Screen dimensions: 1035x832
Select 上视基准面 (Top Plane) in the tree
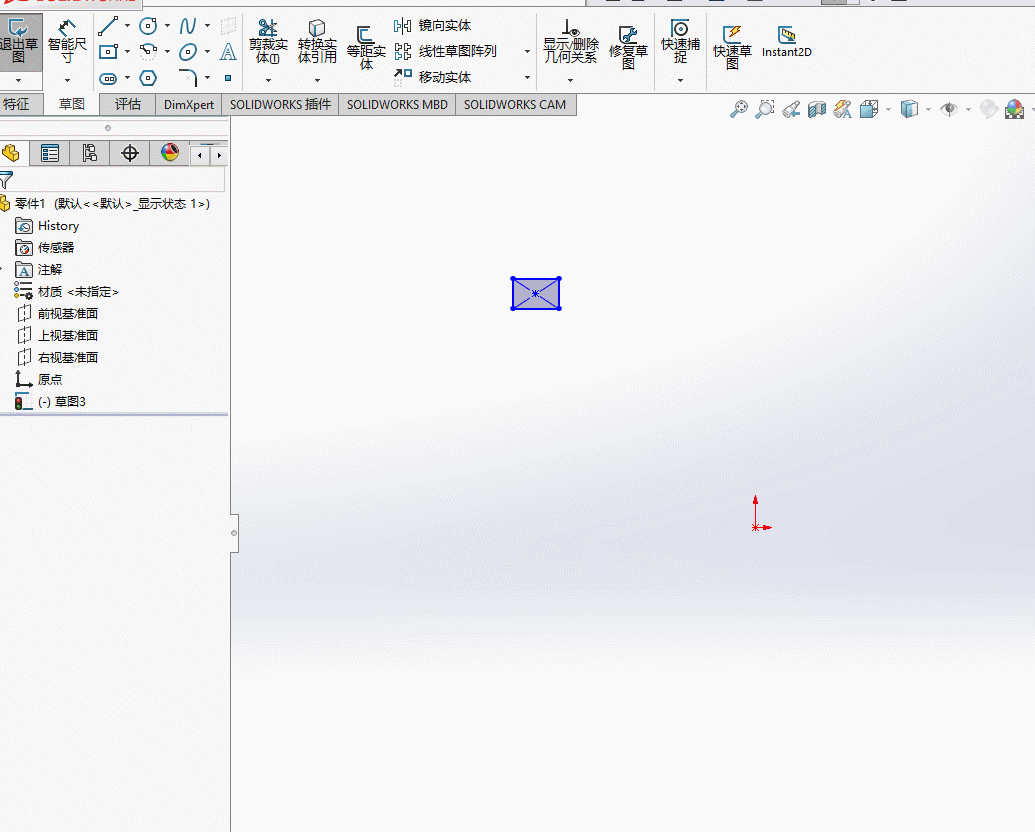(x=57, y=335)
